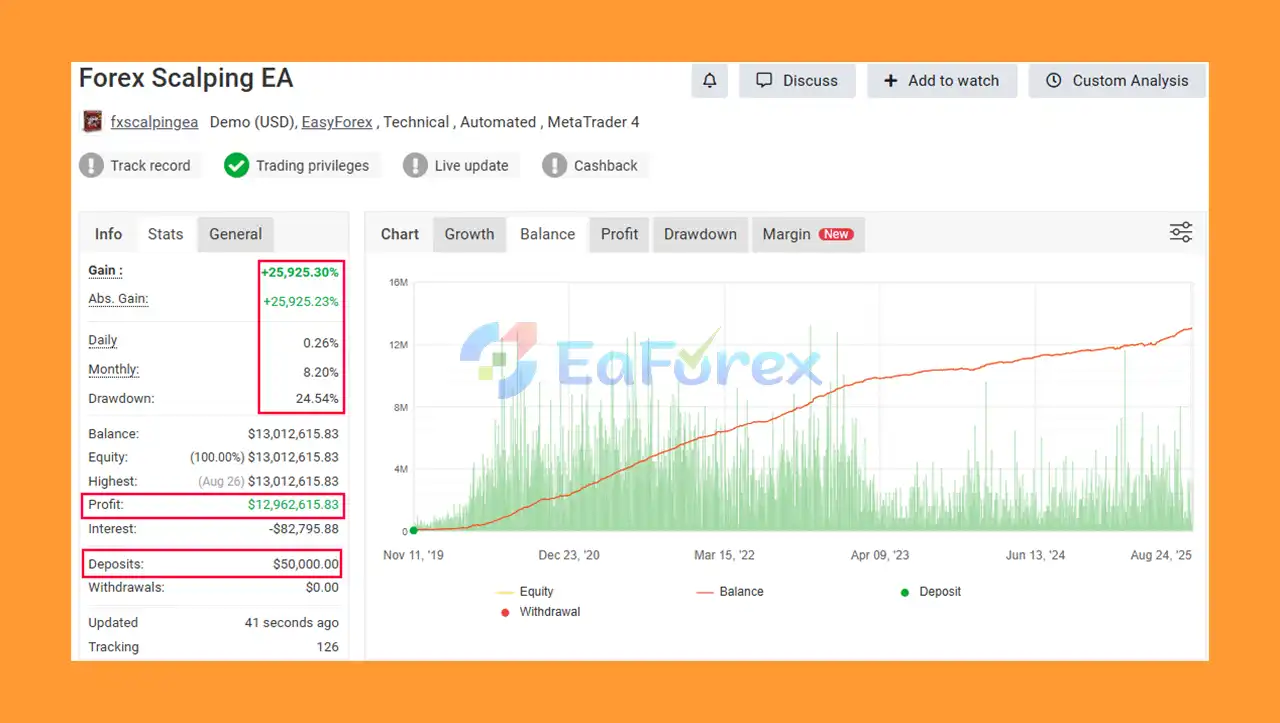The image size is (1280, 723).
Task: Click the Forex Scalping EA title
Action: (186, 79)
